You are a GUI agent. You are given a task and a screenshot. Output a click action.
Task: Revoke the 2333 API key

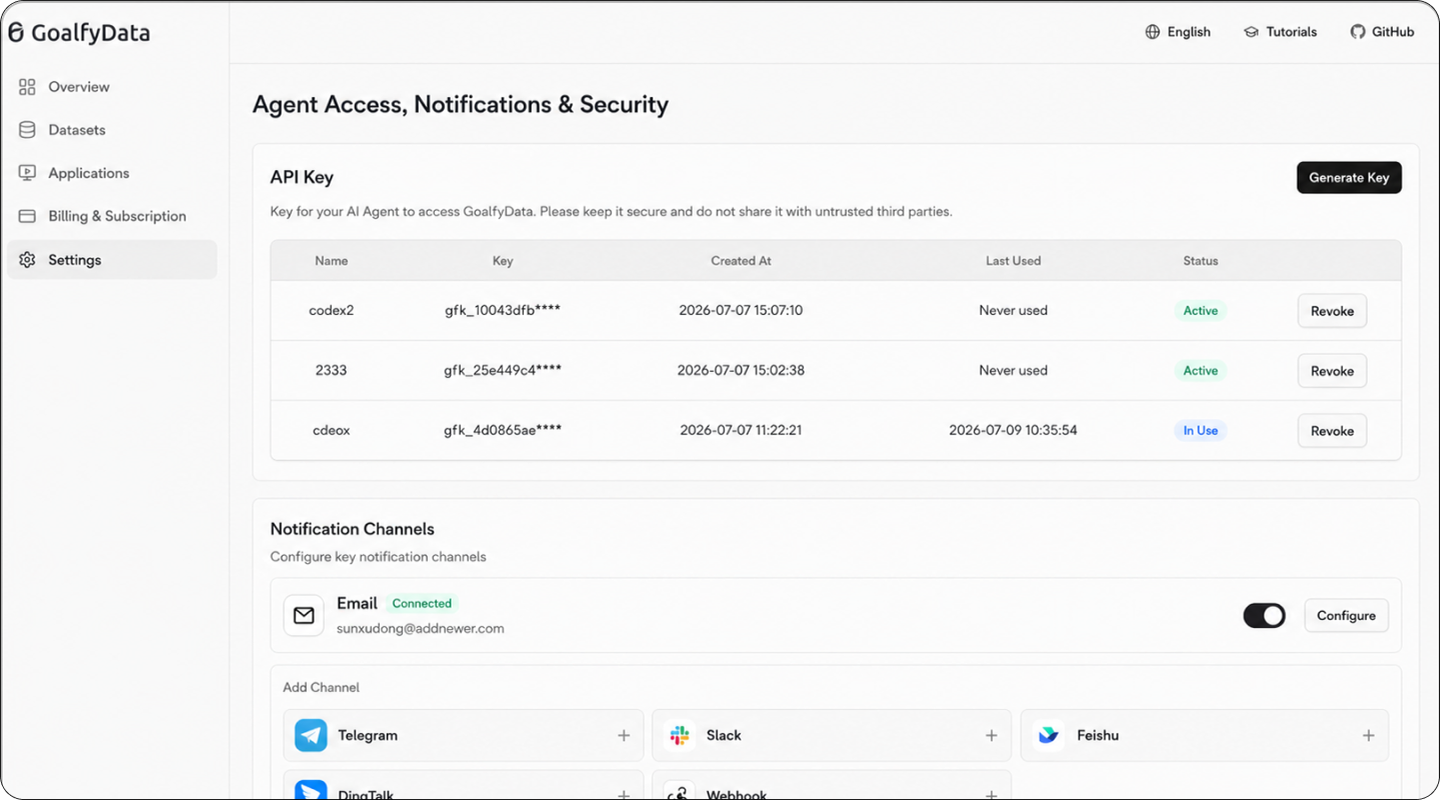pyautogui.click(x=1332, y=371)
